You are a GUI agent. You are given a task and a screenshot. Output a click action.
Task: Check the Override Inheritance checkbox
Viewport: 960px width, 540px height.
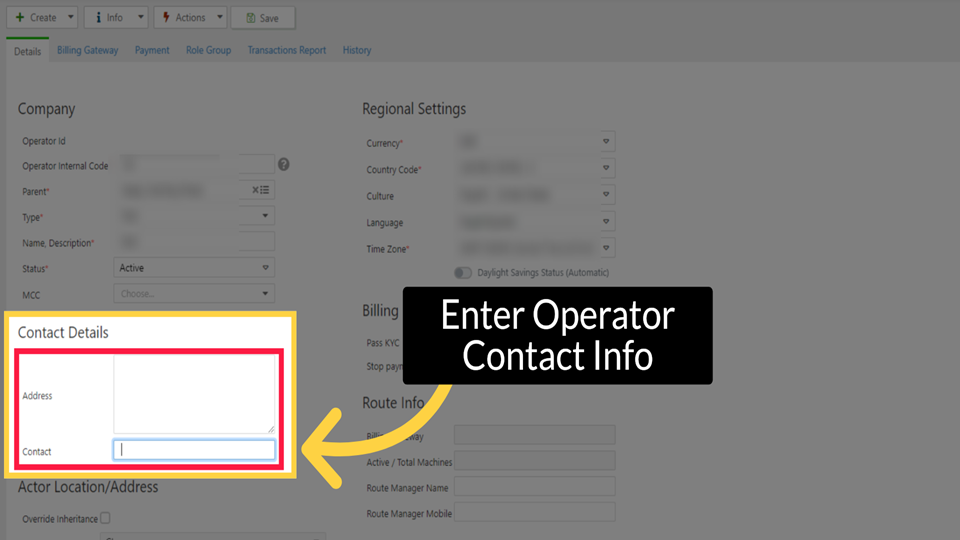(105, 518)
